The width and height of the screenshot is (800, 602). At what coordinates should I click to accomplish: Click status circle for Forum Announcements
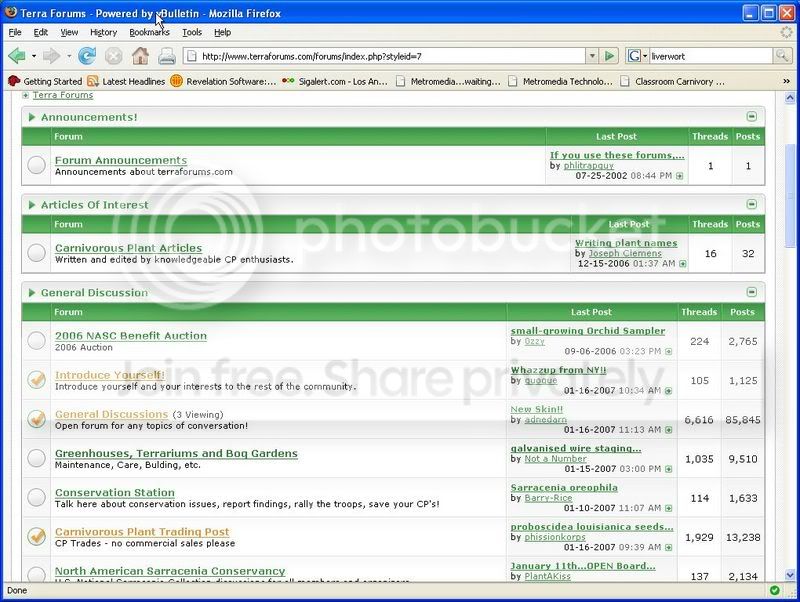click(x=36, y=165)
